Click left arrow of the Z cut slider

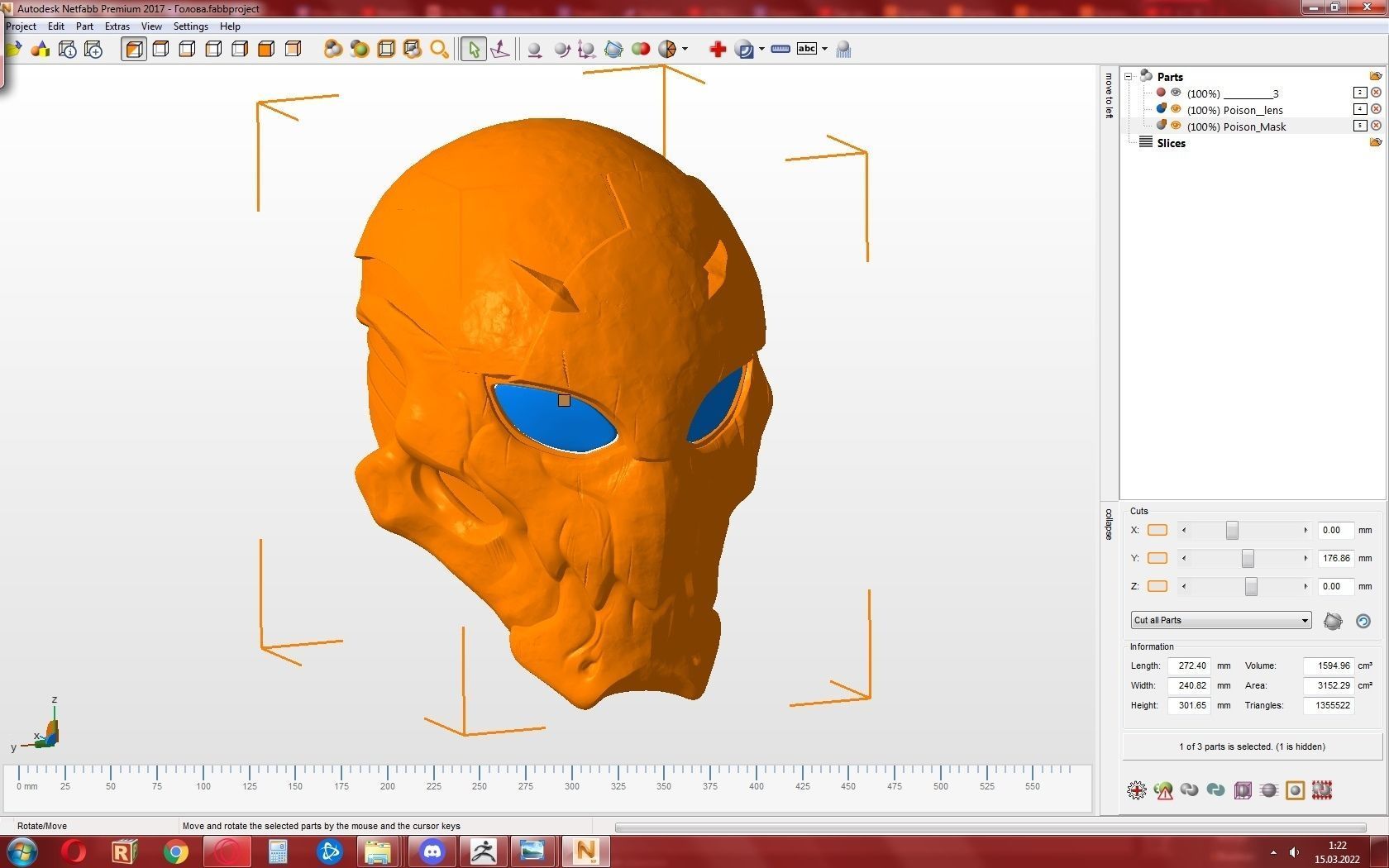click(1184, 587)
